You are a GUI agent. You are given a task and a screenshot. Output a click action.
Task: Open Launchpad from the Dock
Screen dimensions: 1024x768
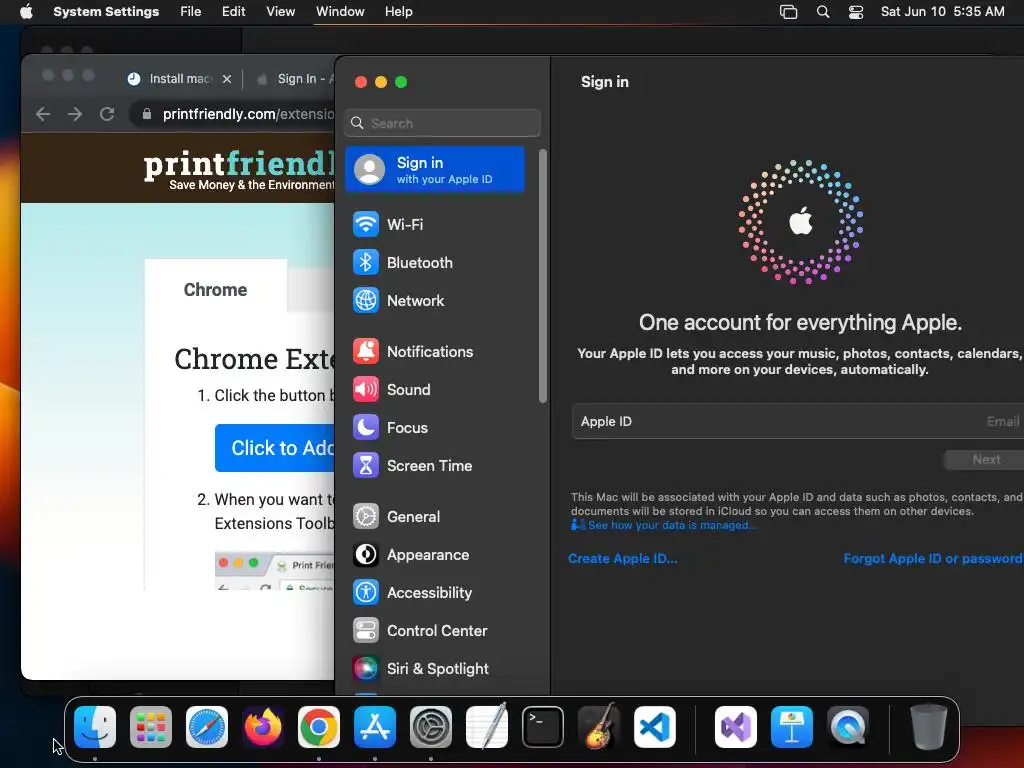click(x=151, y=727)
